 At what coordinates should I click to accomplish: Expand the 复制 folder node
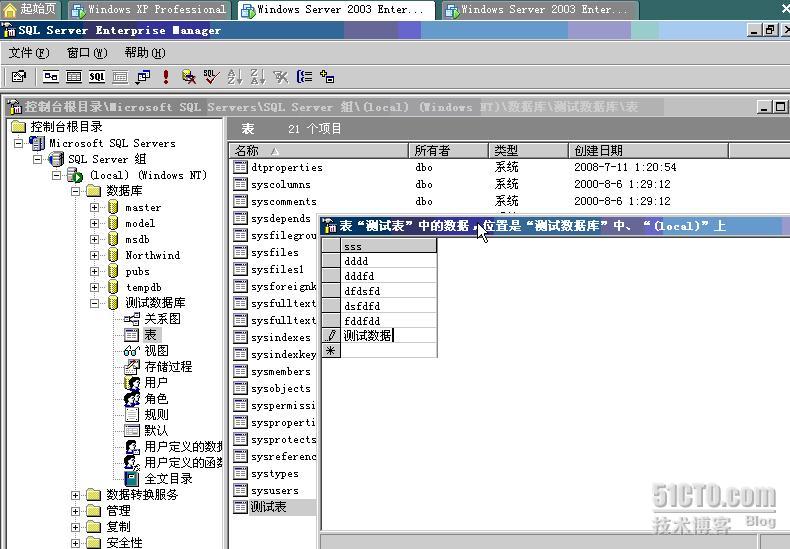(75, 527)
